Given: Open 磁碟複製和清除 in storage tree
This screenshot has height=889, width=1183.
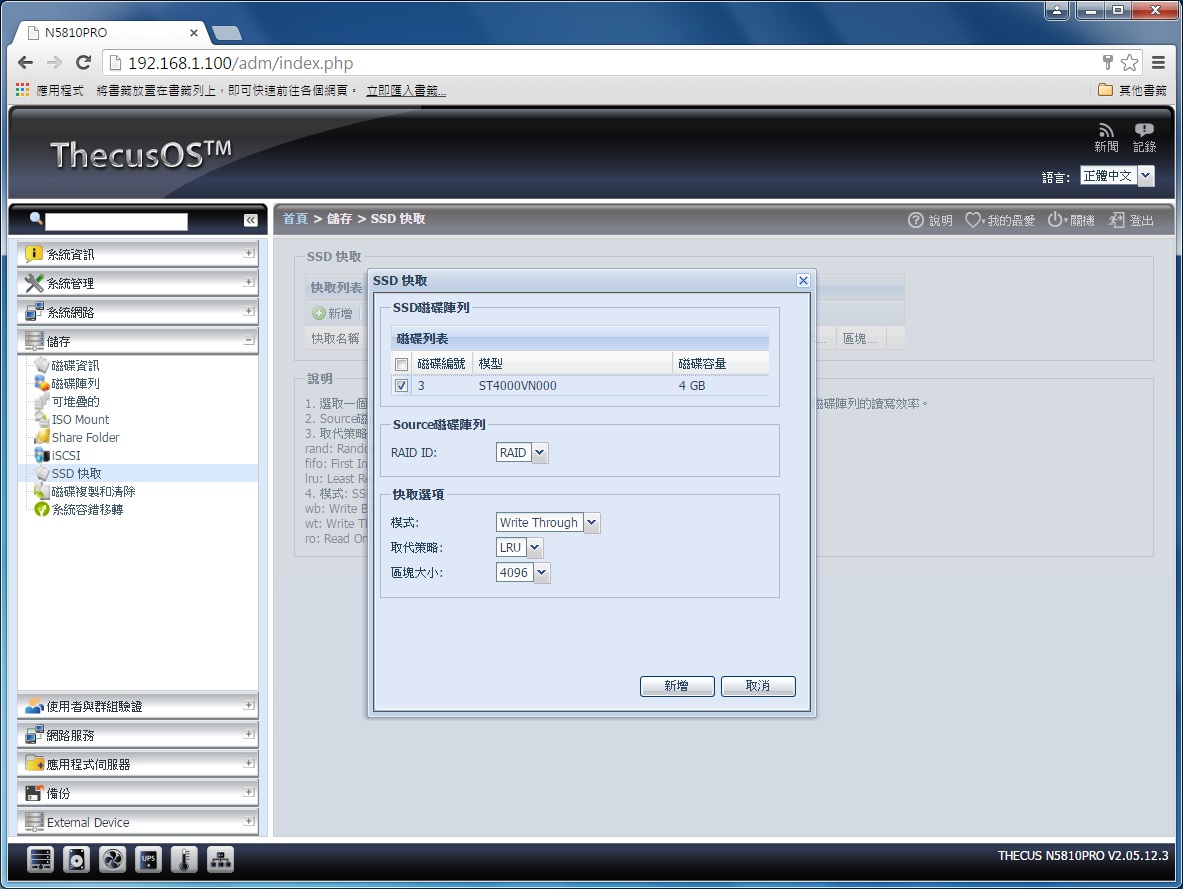Looking at the screenshot, I should 93,491.
